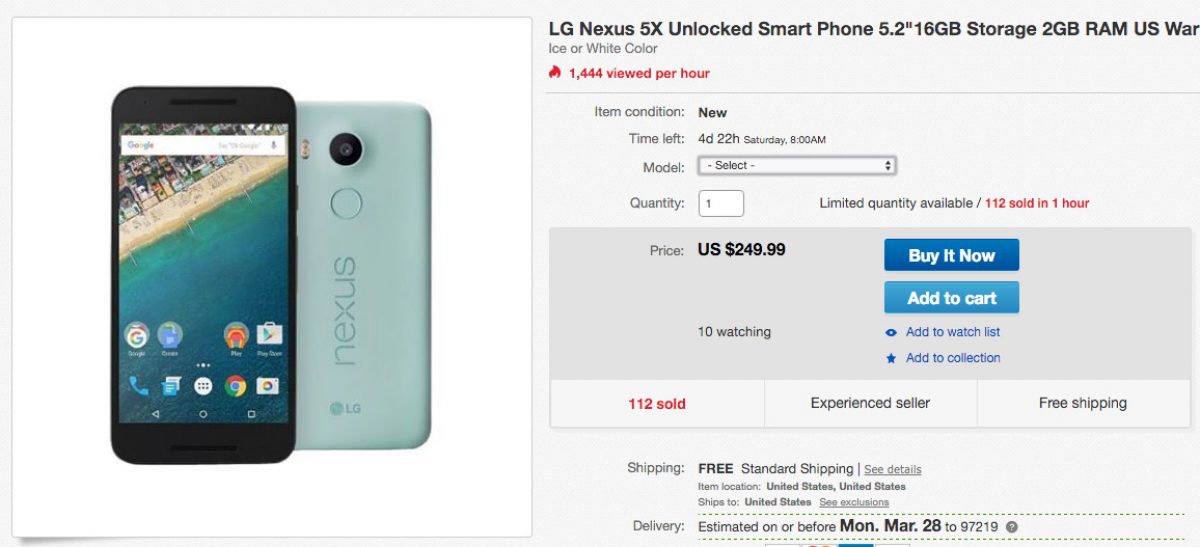Click the Add to watch list link
This screenshot has width=1200, height=547.
[x=953, y=332]
